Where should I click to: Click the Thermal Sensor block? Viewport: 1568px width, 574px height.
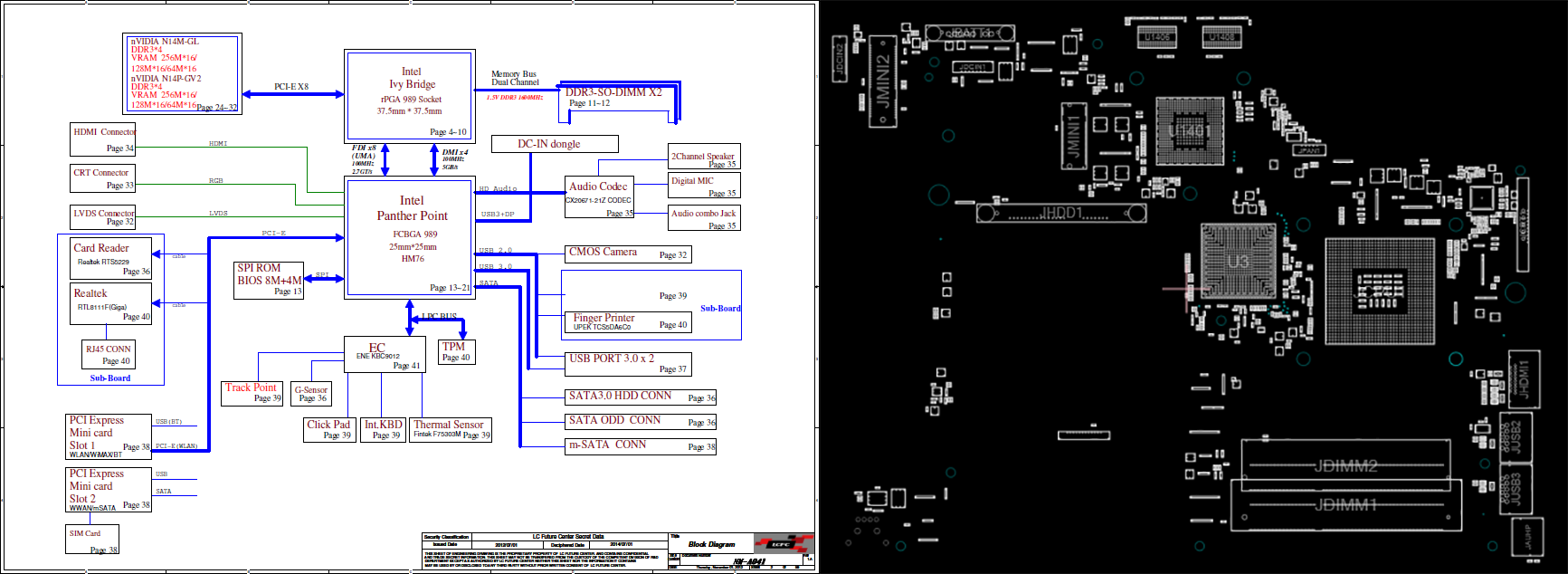click(x=451, y=429)
